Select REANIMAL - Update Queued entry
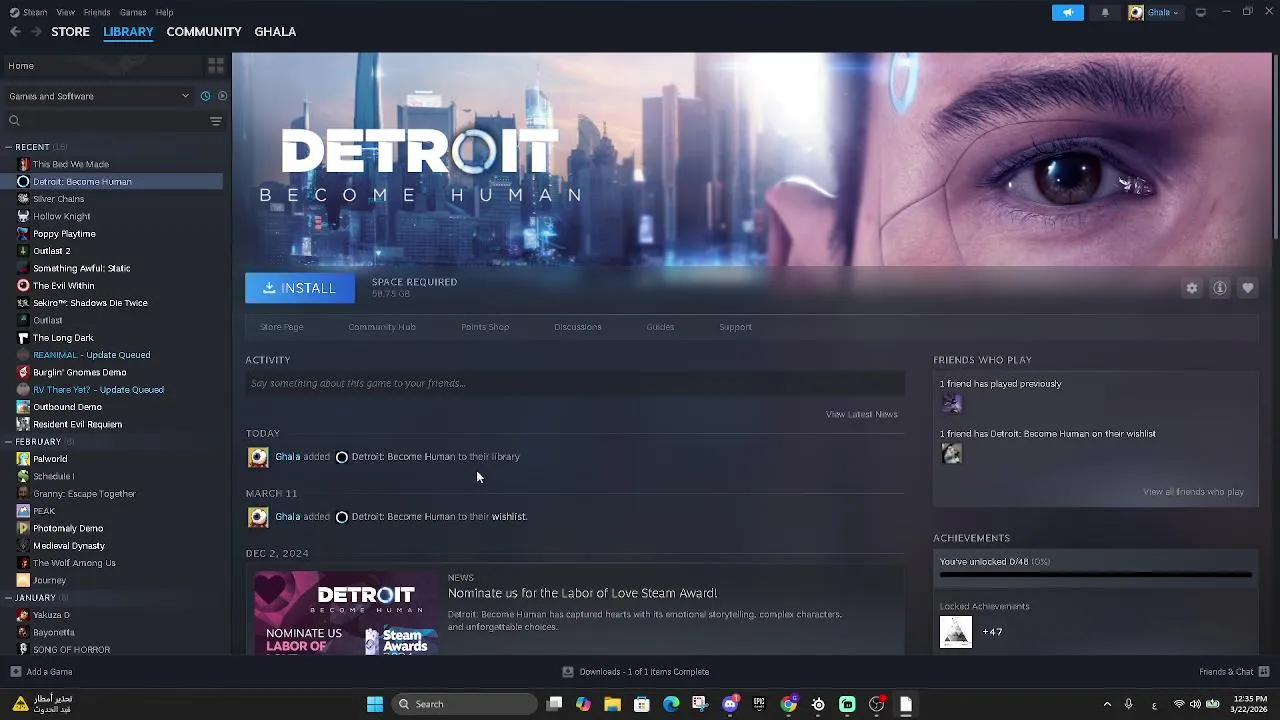The height and width of the screenshot is (720, 1280). click(x=91, y=355)
